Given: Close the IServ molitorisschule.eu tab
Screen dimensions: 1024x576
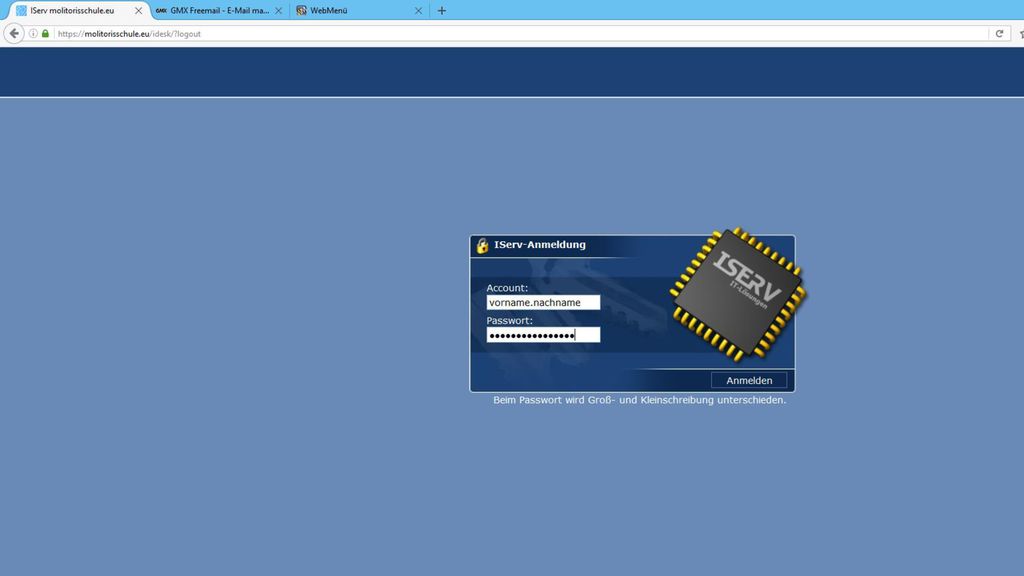Looking at the screenshot, I should point(138,10).
